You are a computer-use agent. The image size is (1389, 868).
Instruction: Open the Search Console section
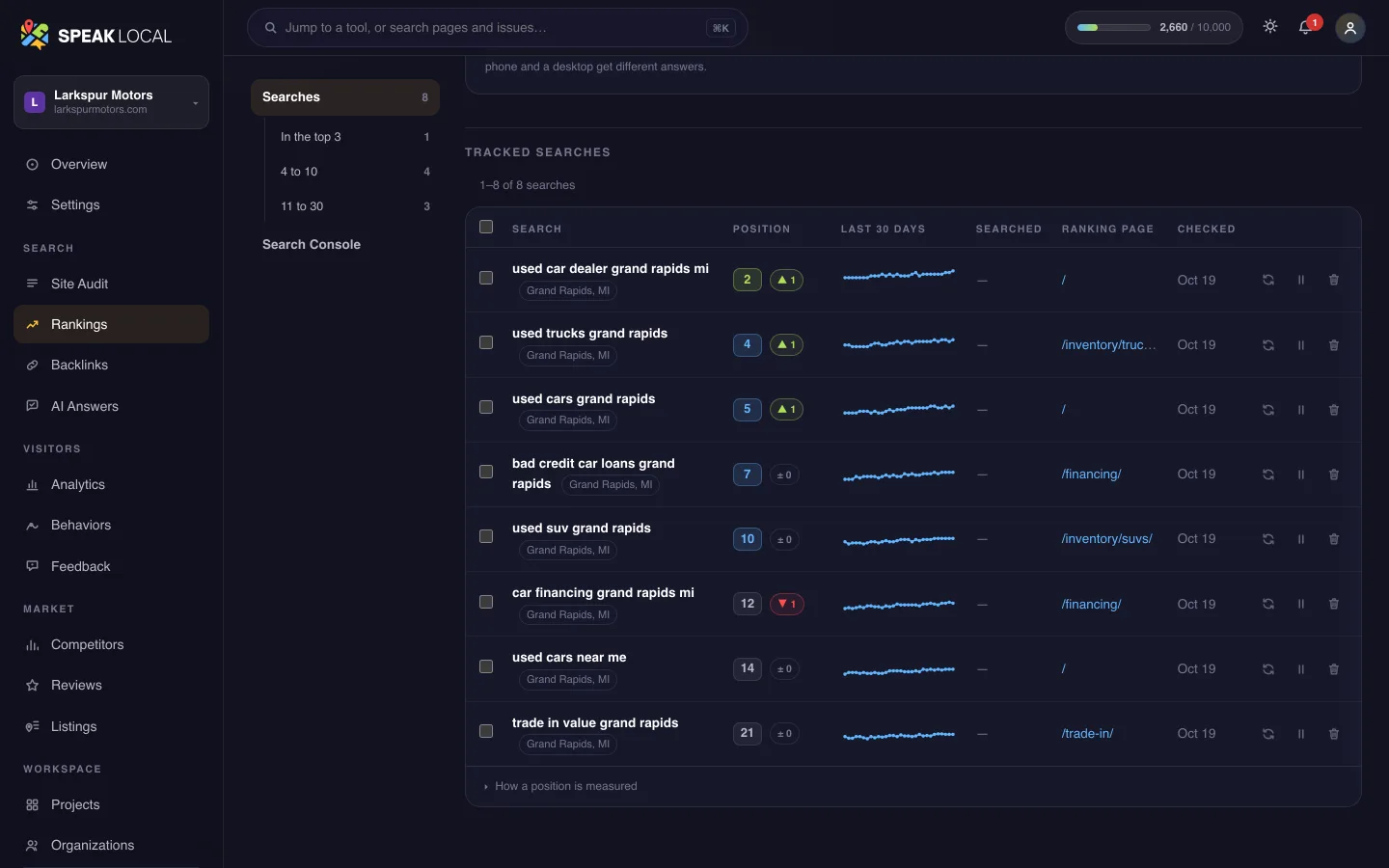pos(344,245)
